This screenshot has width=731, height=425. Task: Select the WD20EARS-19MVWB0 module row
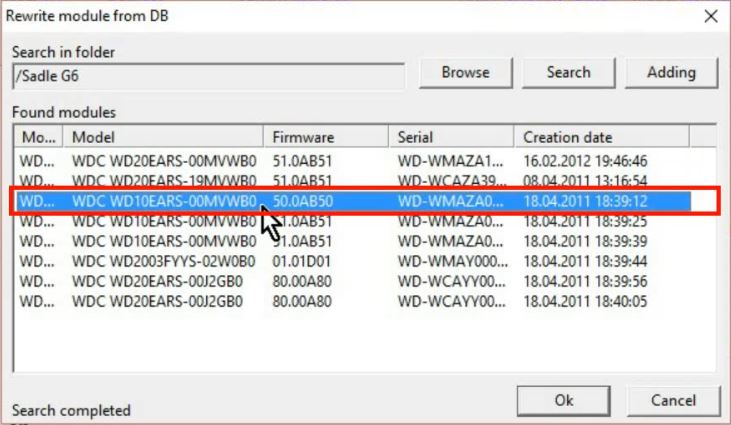point(164,180)
